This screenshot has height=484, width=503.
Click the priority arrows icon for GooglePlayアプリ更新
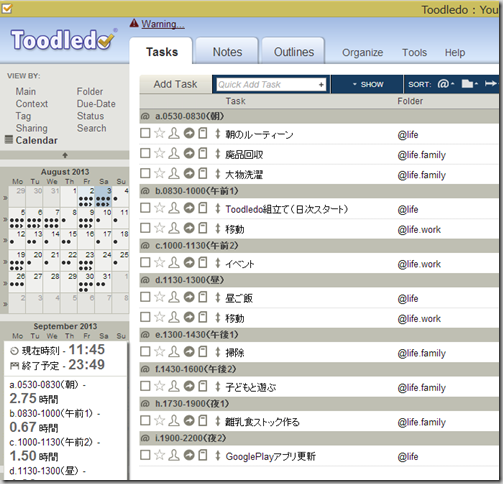tap(218, 455)
